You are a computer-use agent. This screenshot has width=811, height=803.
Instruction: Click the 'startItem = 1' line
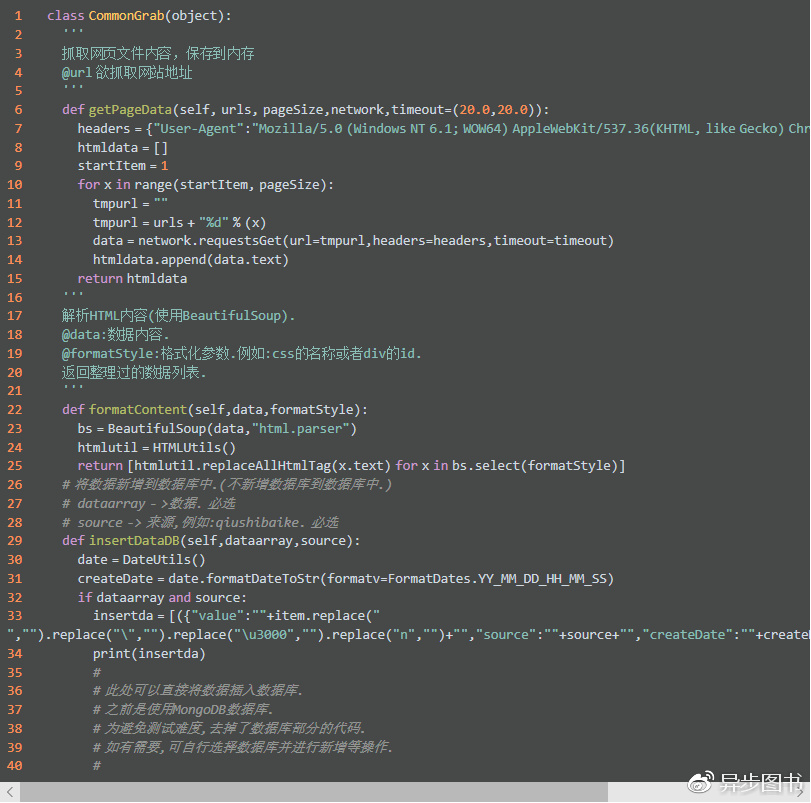123,166
